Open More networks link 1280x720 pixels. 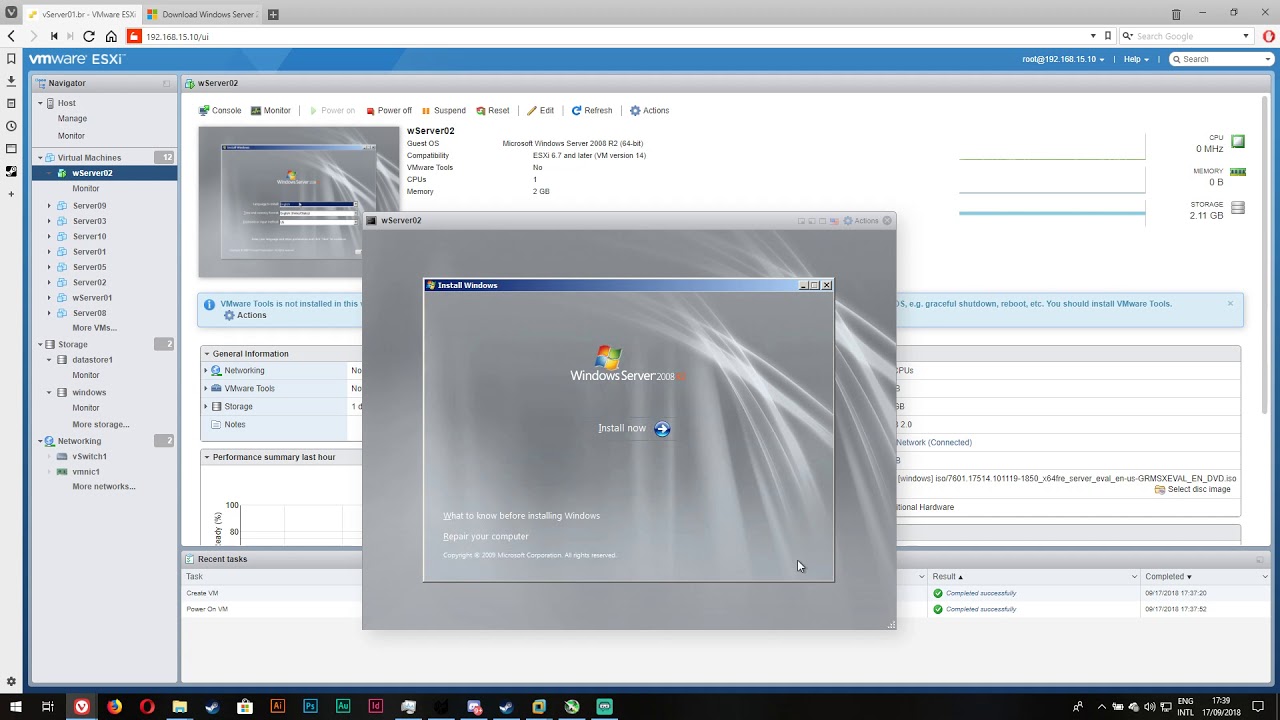click(104, 487)
